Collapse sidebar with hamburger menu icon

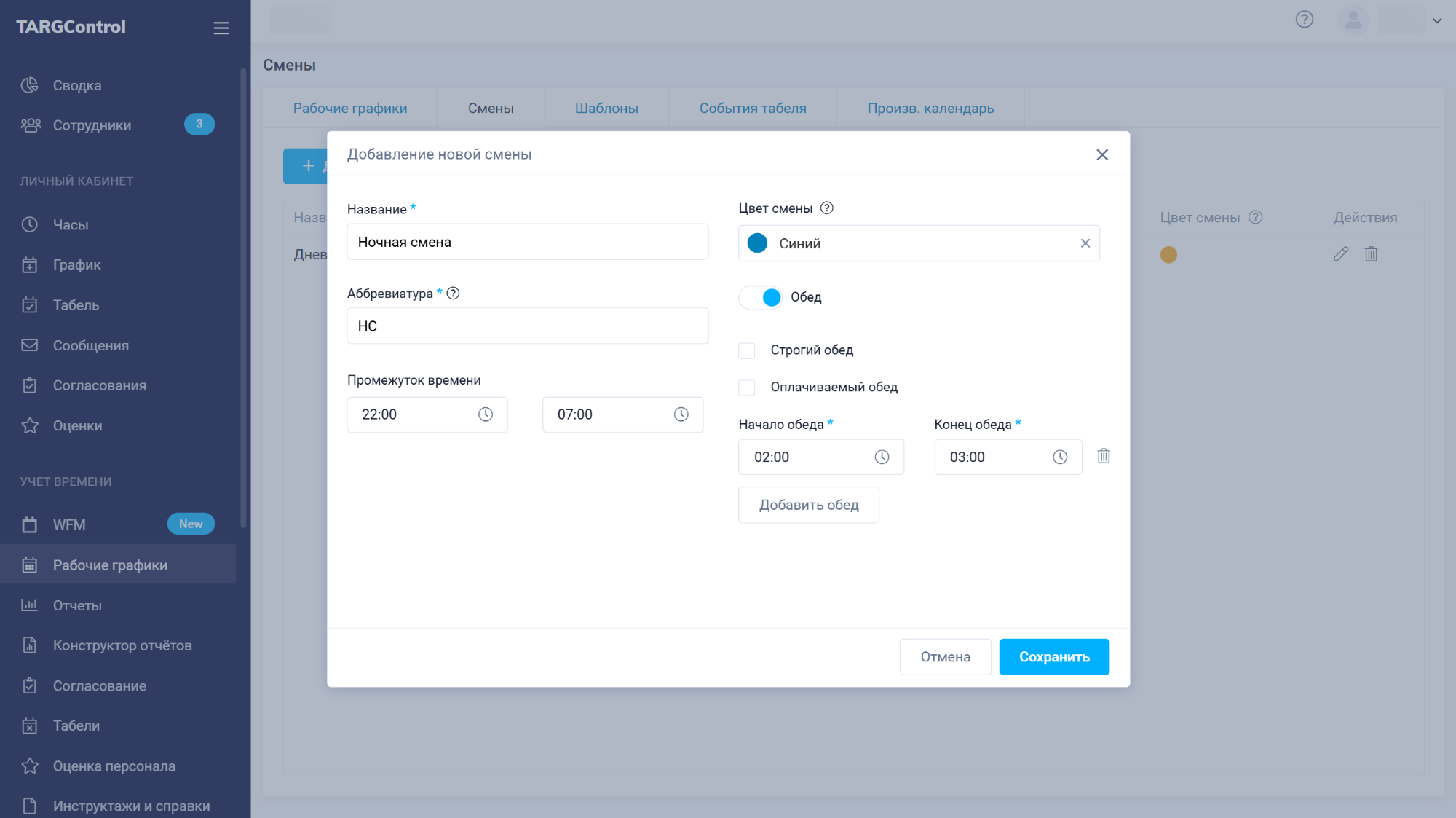click(x=221, y=28)
